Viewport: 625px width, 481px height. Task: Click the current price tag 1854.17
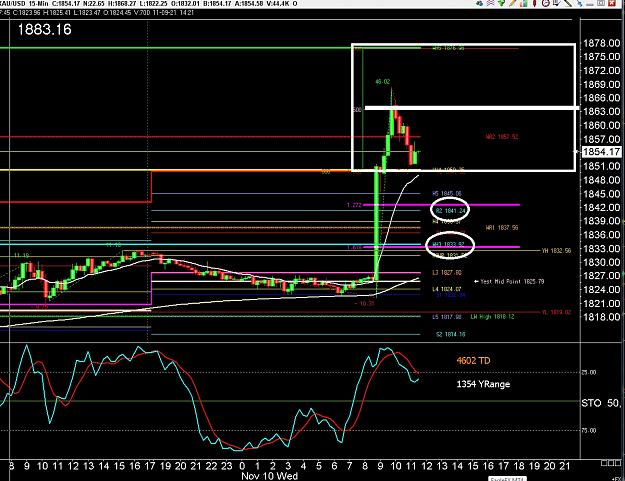(x=601, y=152)
